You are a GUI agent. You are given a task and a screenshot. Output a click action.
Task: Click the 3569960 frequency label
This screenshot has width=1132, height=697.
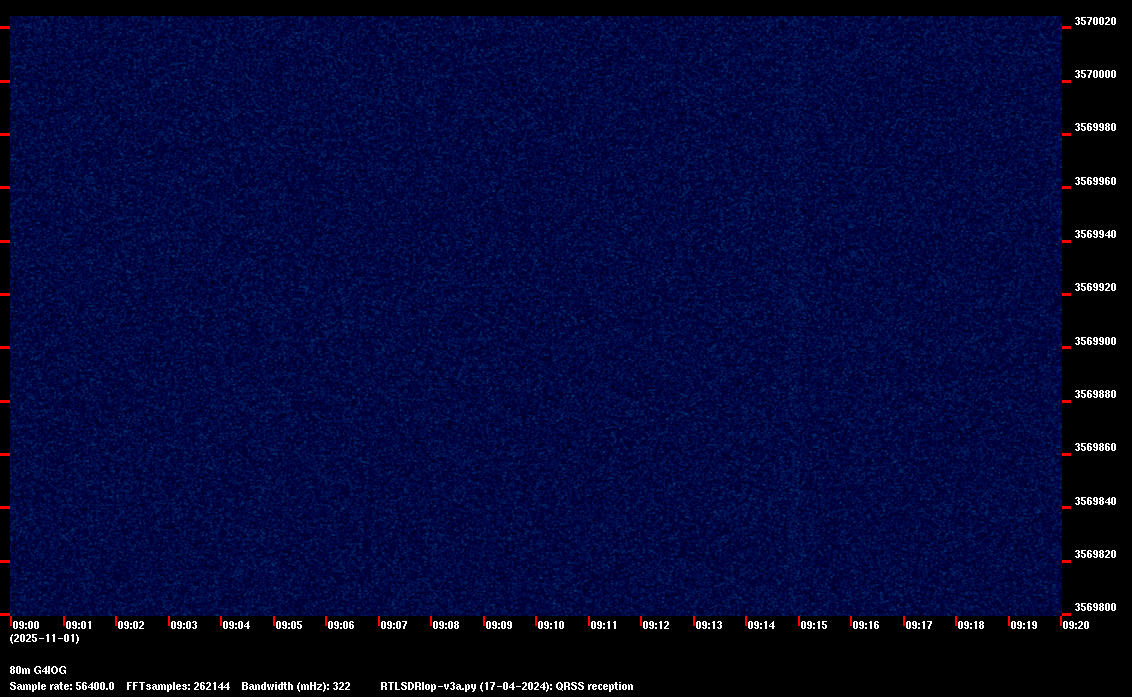click(x=1095, y=181)
